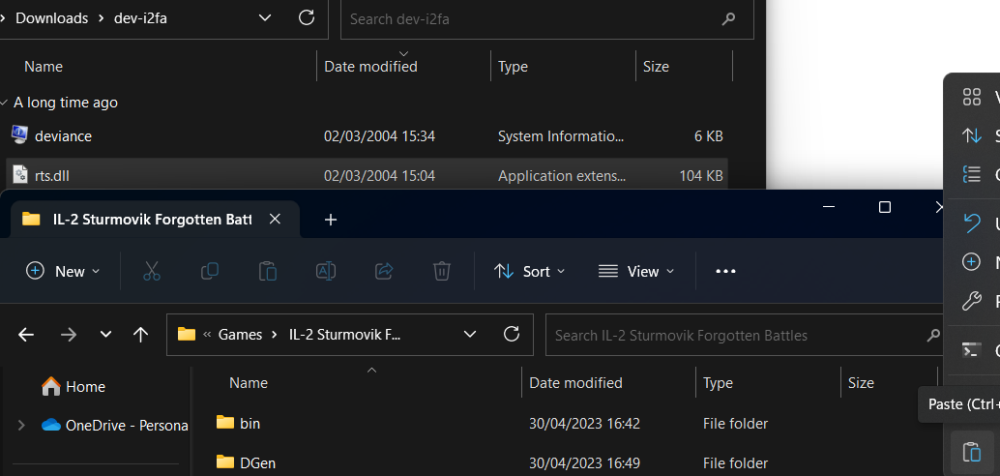1000x476 pixels.
Task: Open the New item dropdown
Action: coord(63,271)
